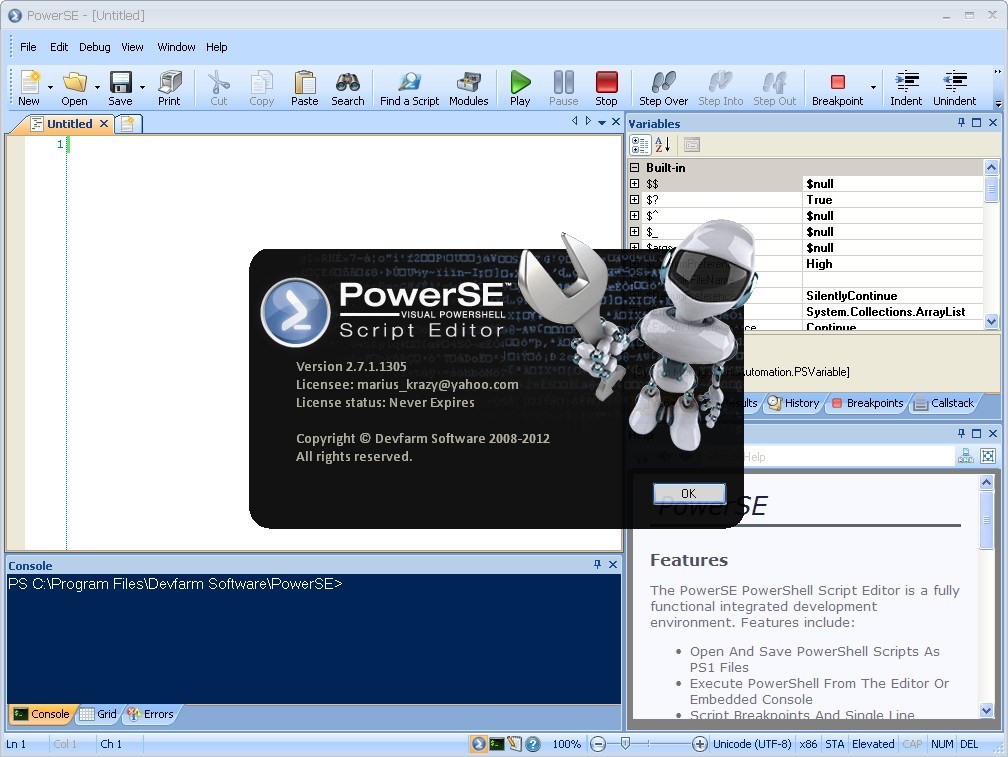Click the zoom out minus button
Image resolution: width=1008 pixels, height=757 pixels.
598,744
